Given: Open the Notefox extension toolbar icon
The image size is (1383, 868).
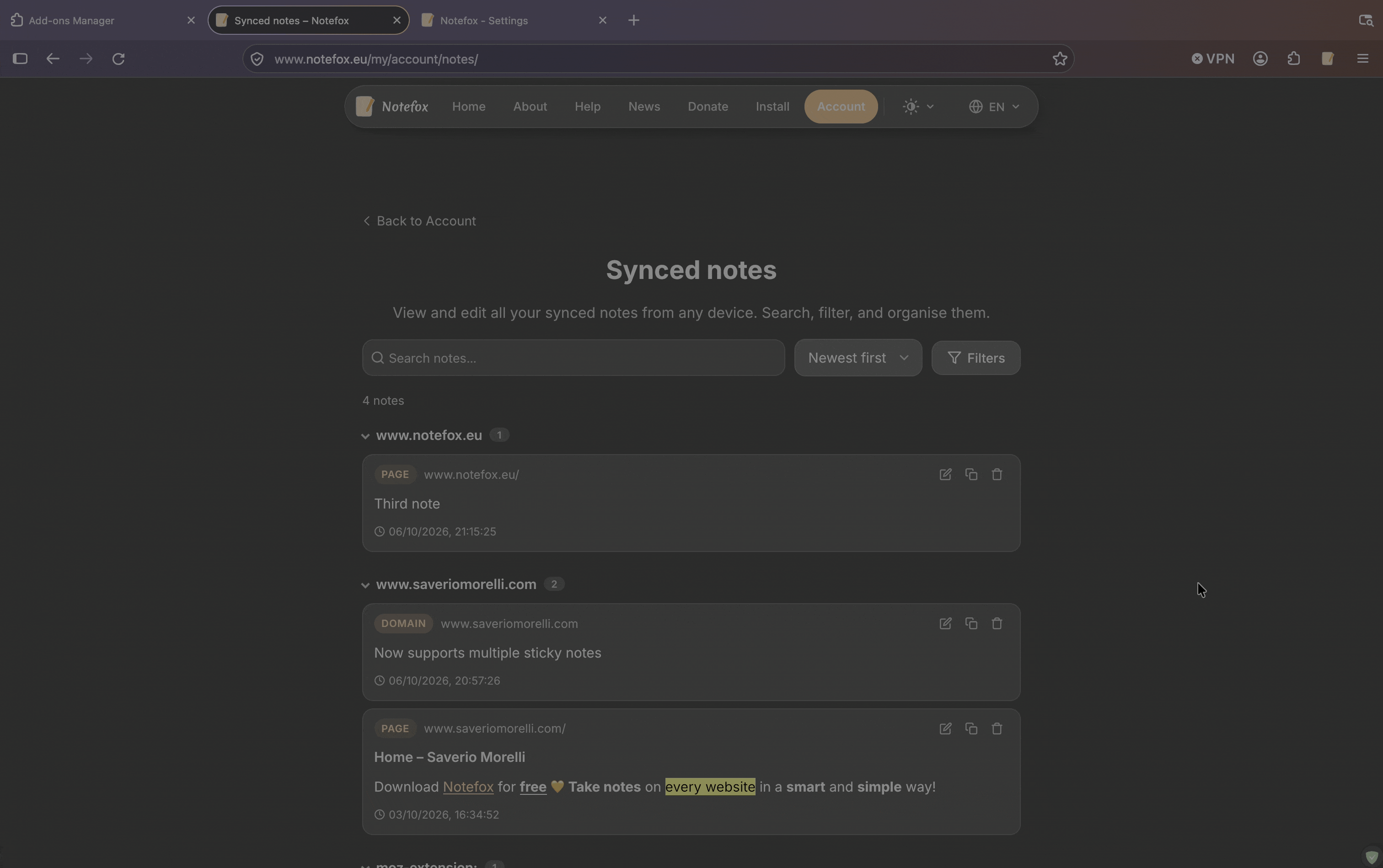Looking at the screenshot, I should point(1327,59).
